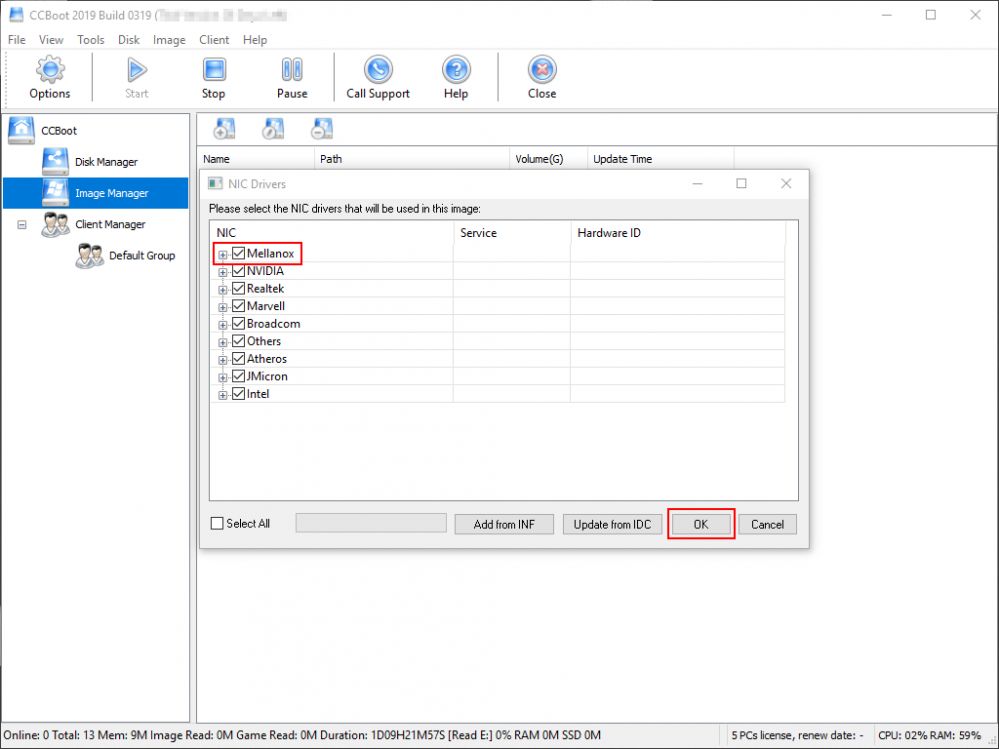This screenshot has height=749, width=999.
Task: Click the Cancel button
Action: pos(767,524)
